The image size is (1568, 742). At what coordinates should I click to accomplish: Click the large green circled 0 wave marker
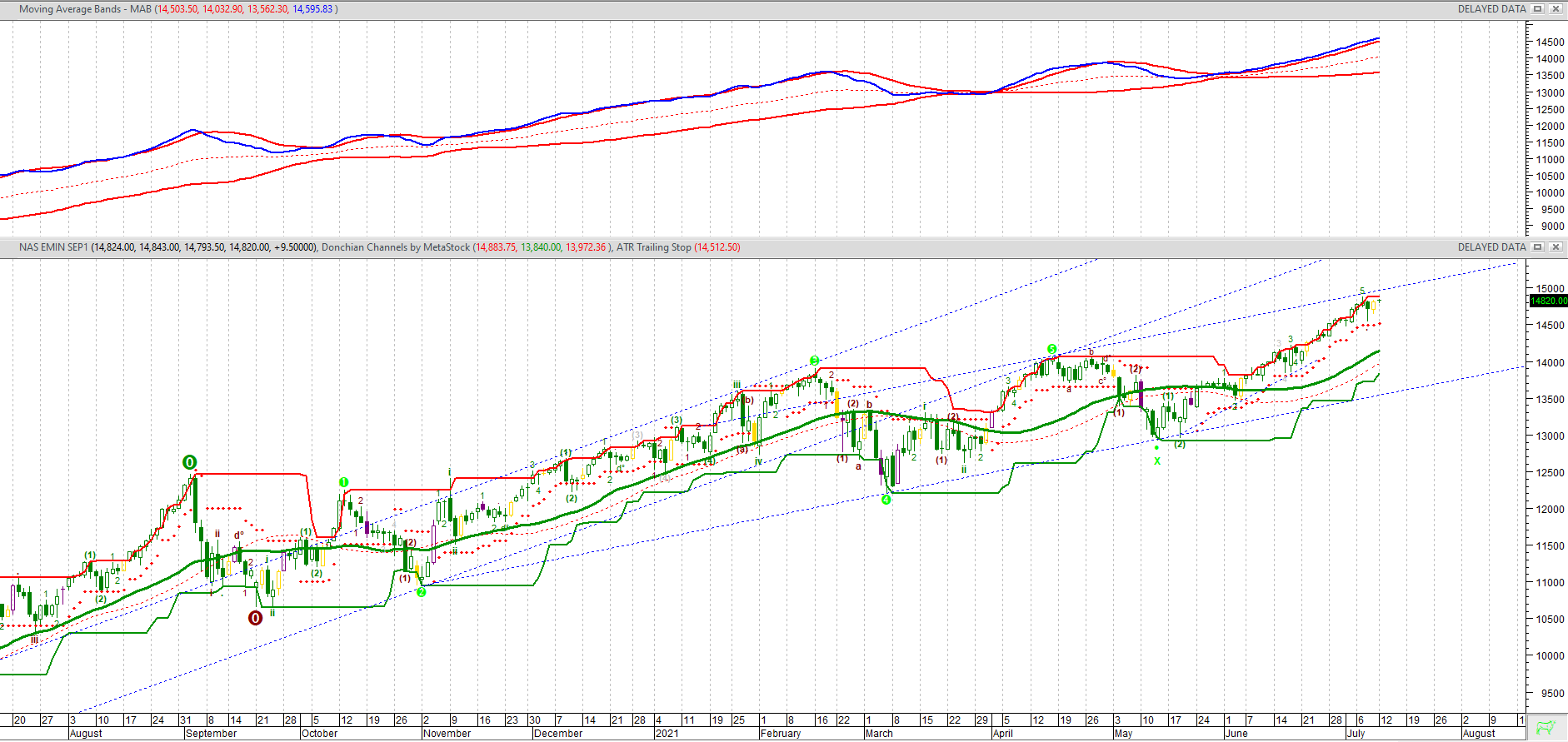[x=189, y=462]
